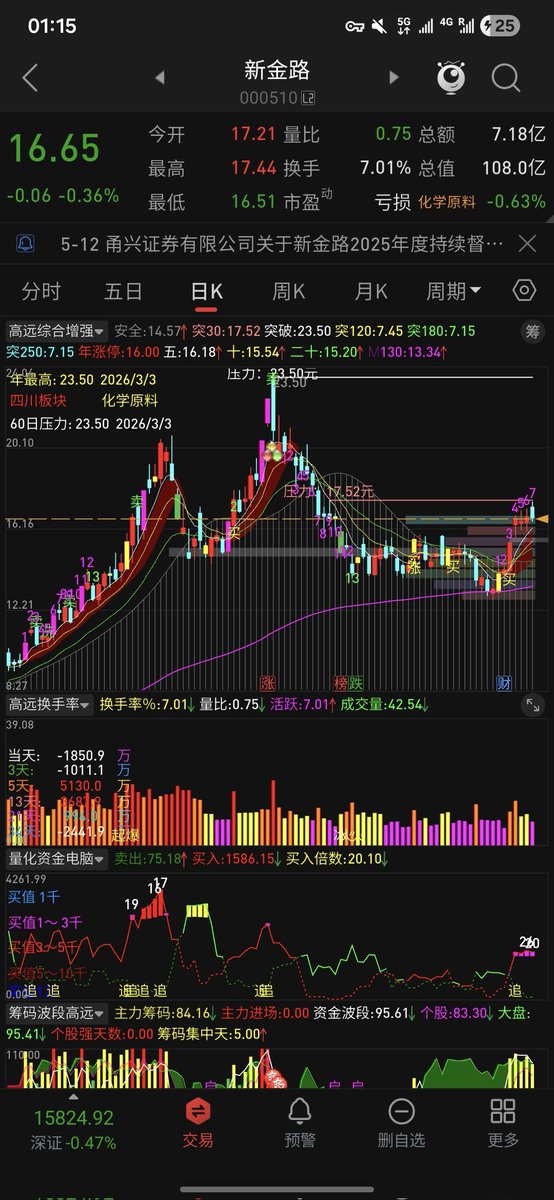Screen dimensions: 554x1200
Task: Tap the 筹 chip distribution icon
Action: pyautogui.click(x=533, y=331)
